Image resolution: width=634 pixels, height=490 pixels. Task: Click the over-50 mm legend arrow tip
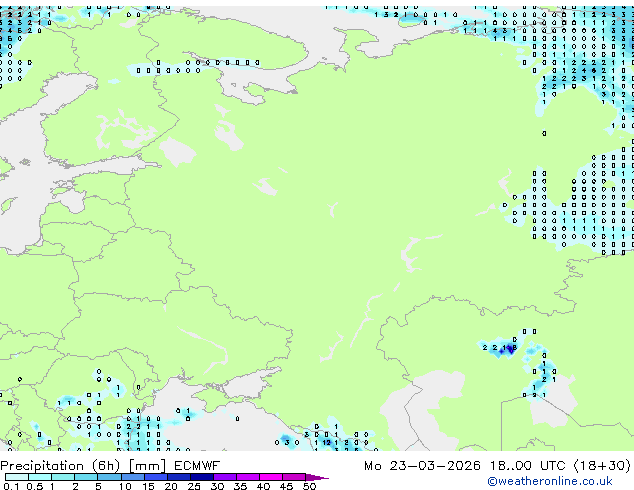click(317, 478)
